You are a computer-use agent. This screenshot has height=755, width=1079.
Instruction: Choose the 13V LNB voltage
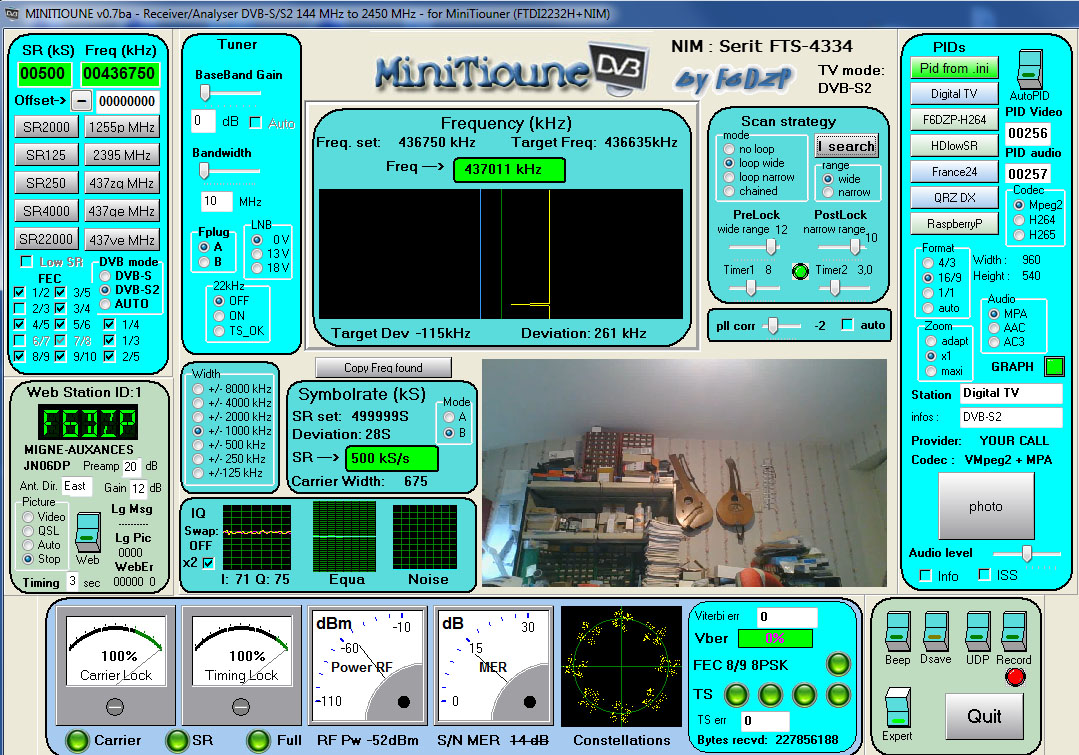coord(258,254)
